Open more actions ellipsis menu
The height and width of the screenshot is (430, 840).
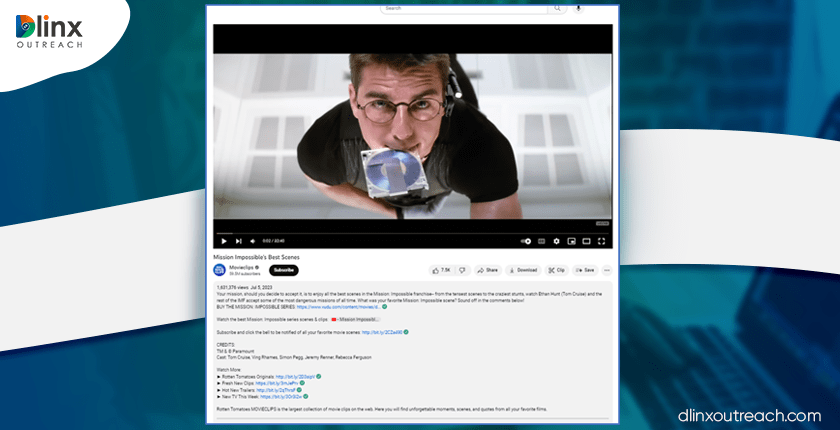click(x=607, y=270)
